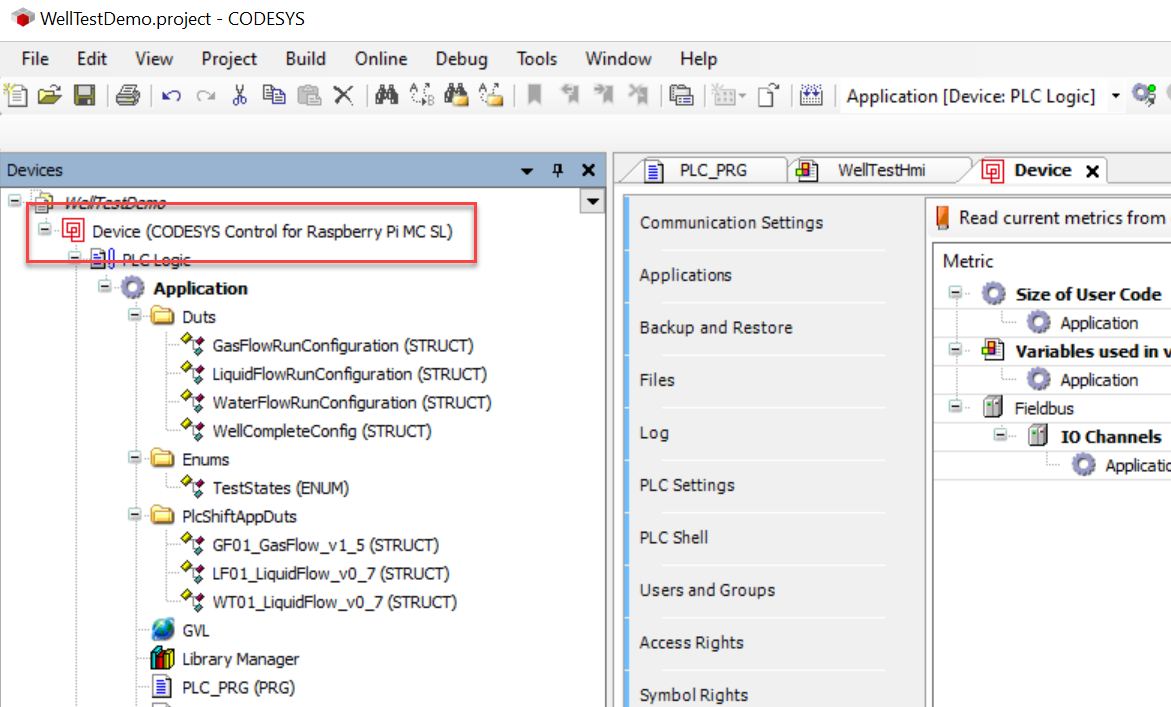Save the project with the disk icon
The width and height of the screenshot is (1171, 707).
tap(84, 96)
